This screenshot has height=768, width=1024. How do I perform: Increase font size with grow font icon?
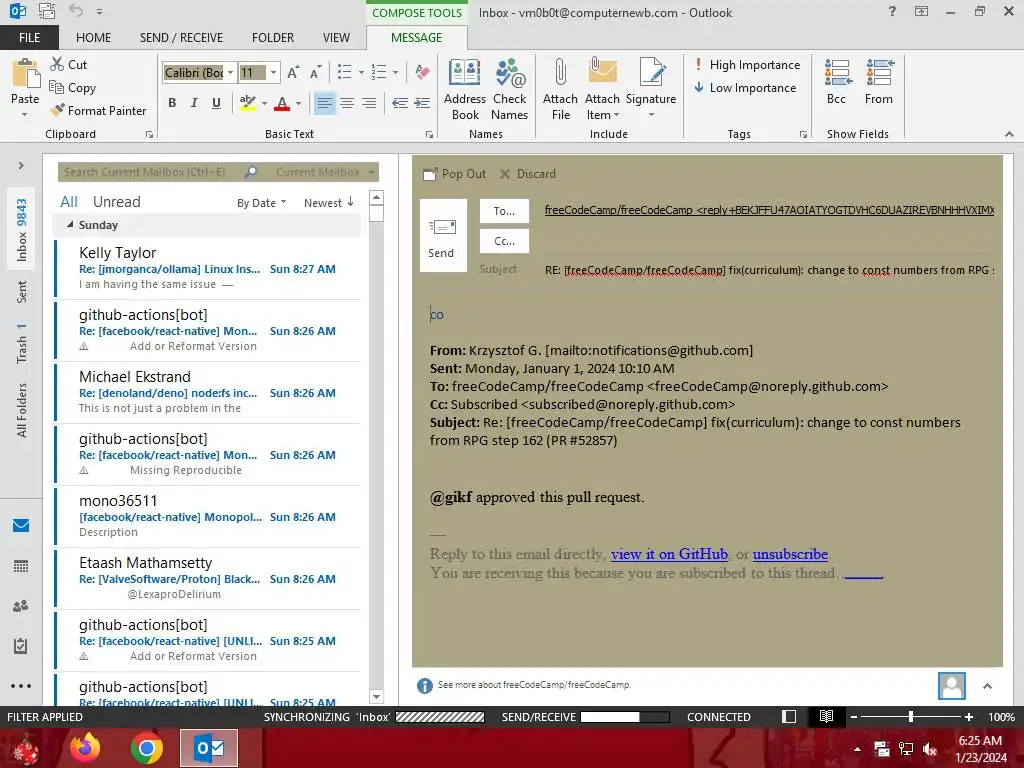pyautogui.click(x=293, y=72)
